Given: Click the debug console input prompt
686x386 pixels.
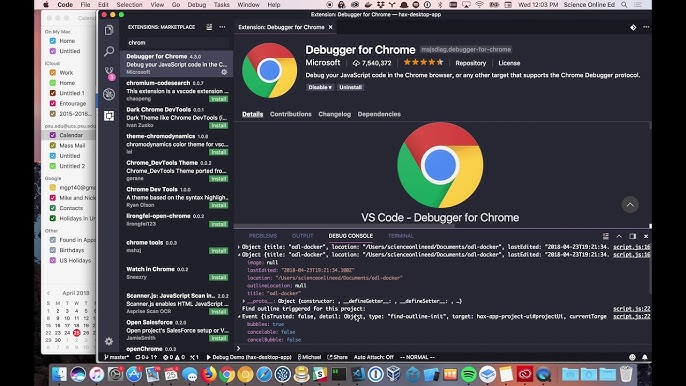Looking at the screenshot, I should pyautogui.click(x=442, y=348).
